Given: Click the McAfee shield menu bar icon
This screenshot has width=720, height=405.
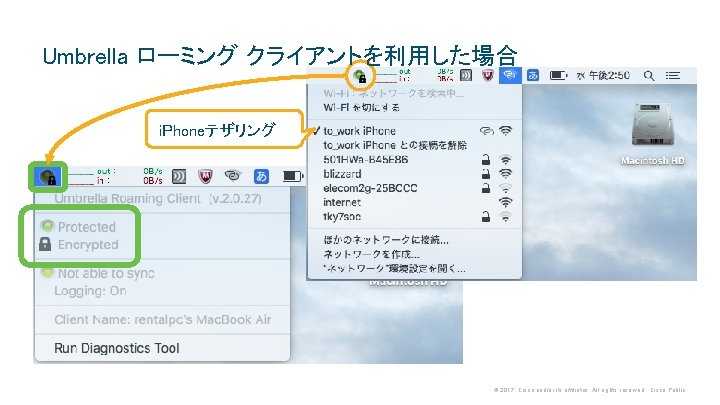Looking at the screenshot, I should [488, 75].
